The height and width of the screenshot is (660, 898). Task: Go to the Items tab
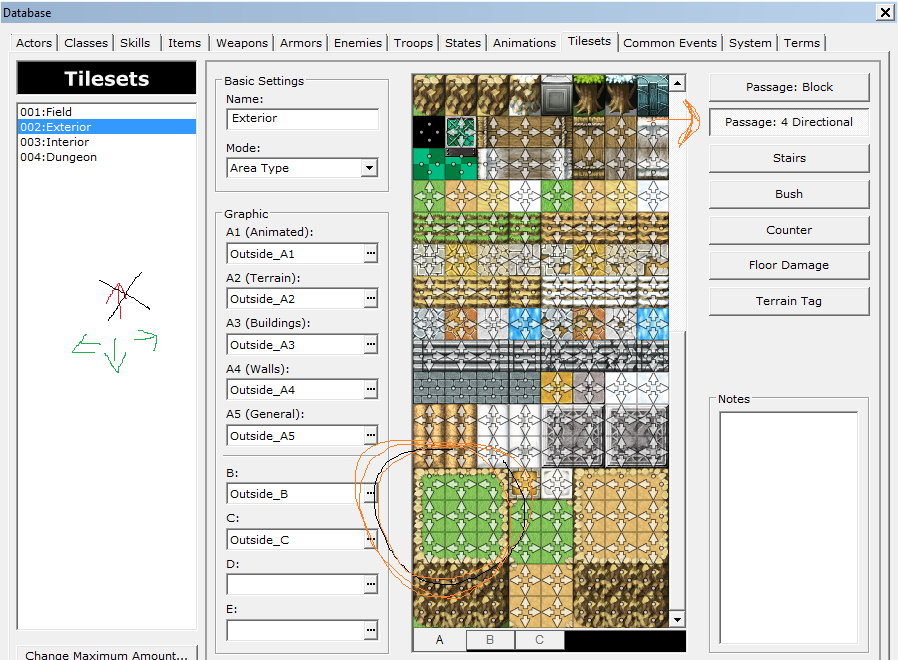pos(184,43)
